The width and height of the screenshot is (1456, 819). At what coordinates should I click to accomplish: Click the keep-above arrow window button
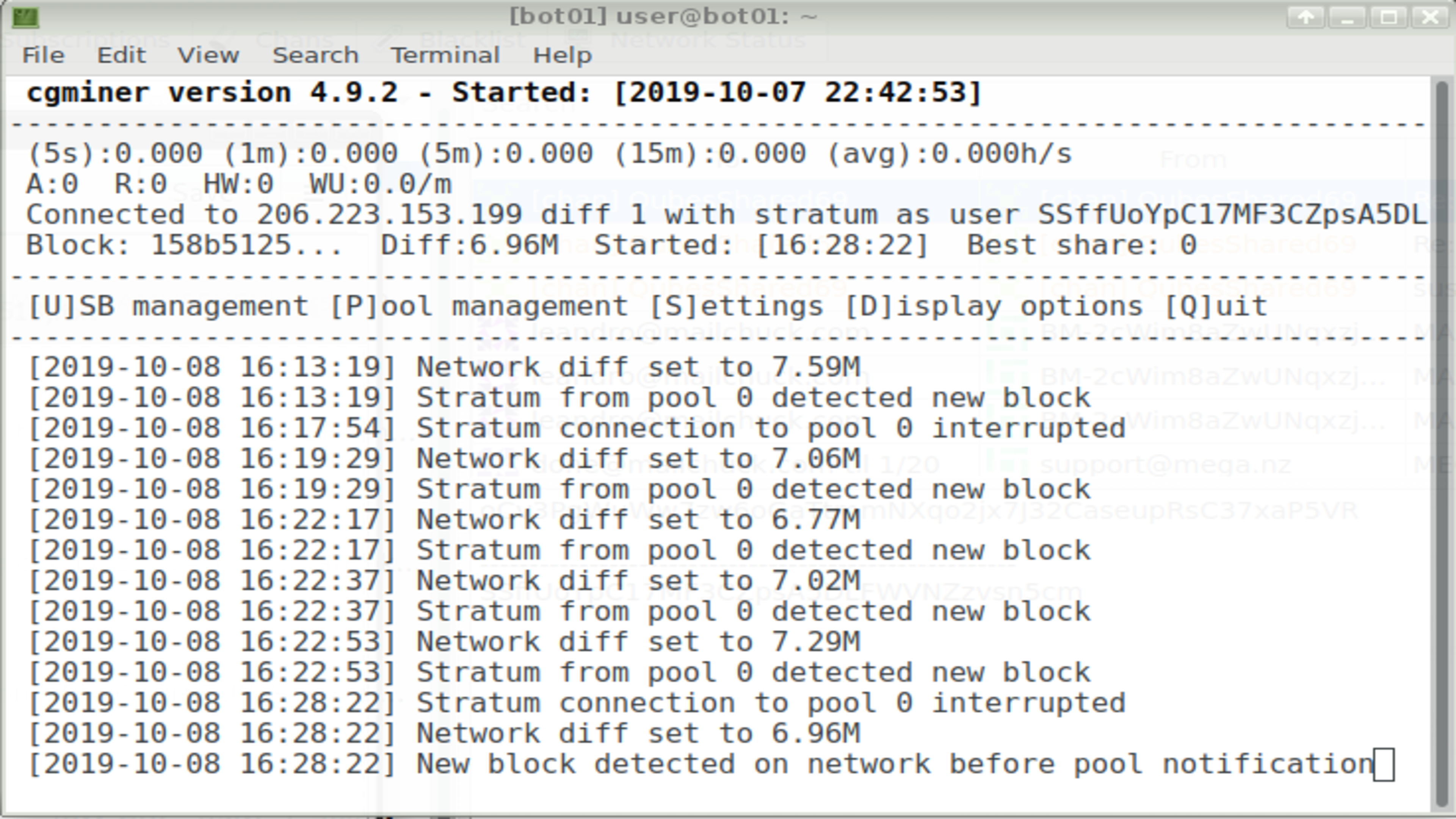click(x=1306, y=17)
